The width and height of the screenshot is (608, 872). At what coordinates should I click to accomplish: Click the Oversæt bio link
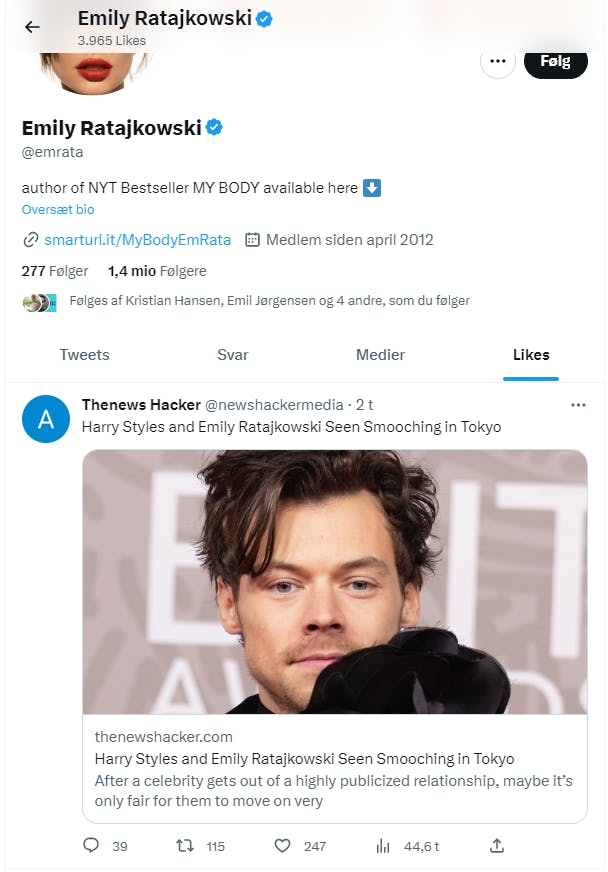[58, 210]
